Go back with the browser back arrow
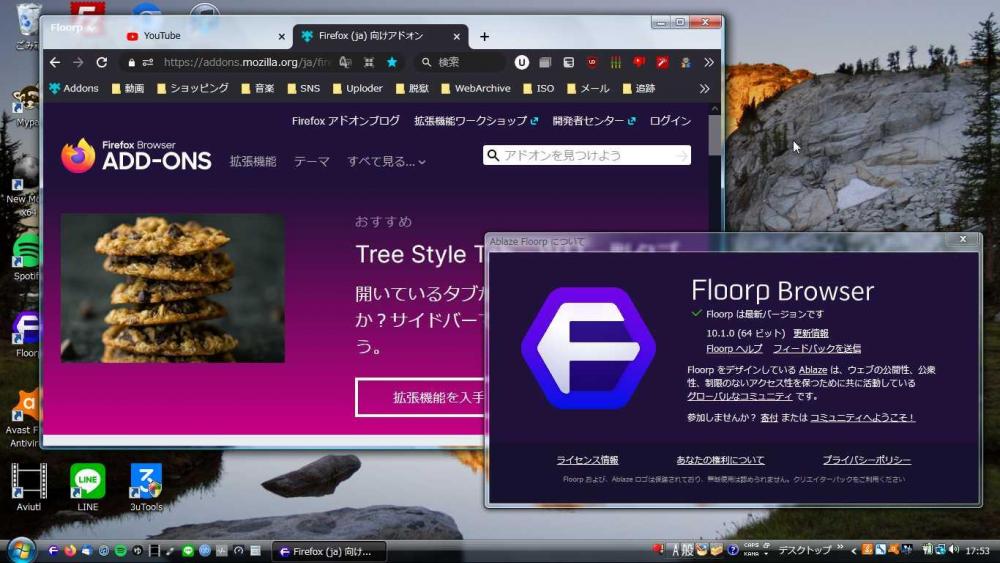 [x=55, y=62]
